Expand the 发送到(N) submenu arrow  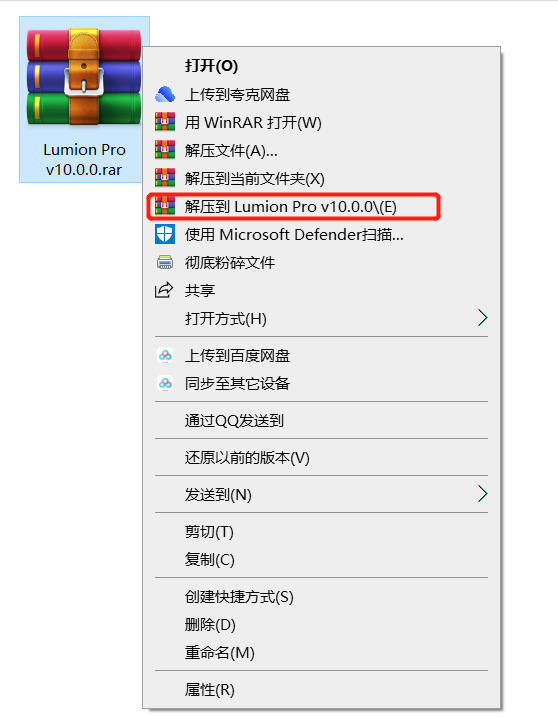click(482, 494)
